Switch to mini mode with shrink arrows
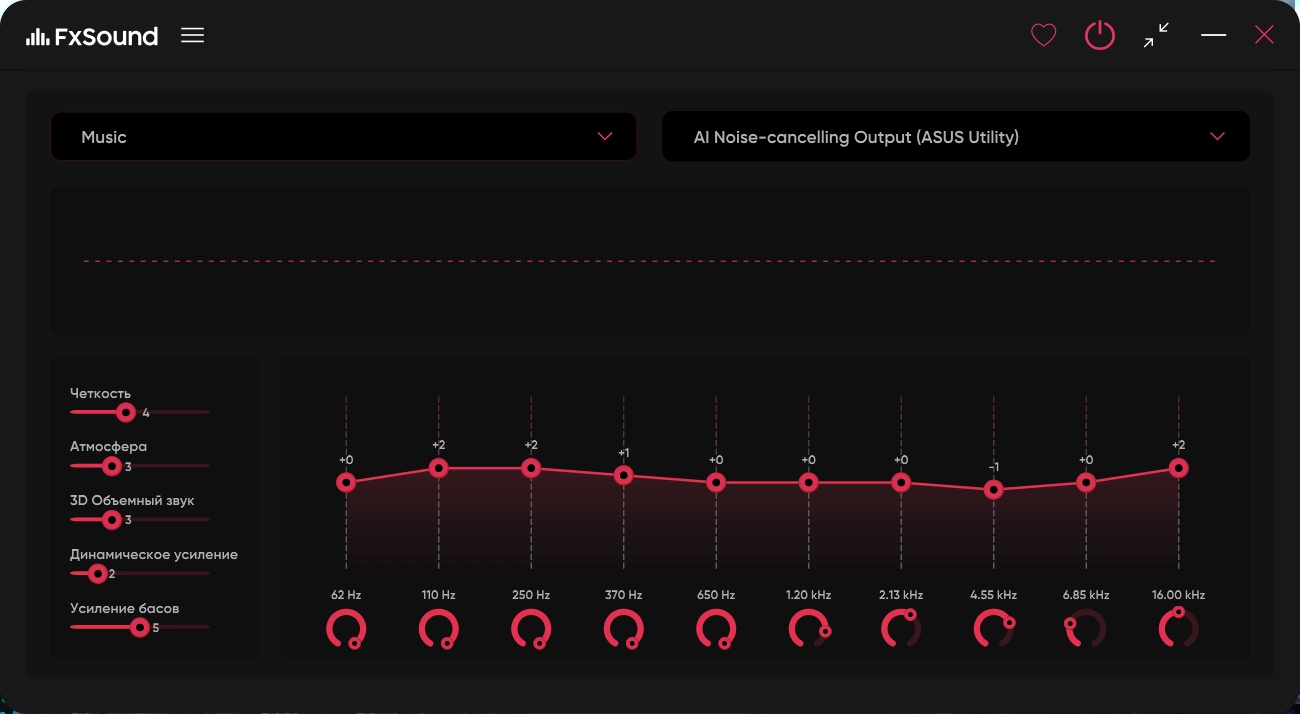 point(1156,36)
